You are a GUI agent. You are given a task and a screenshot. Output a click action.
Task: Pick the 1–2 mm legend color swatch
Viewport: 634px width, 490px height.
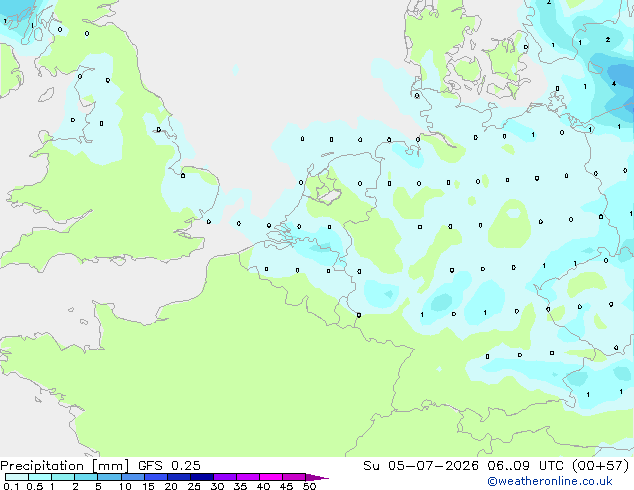click(x=63, y=477)
